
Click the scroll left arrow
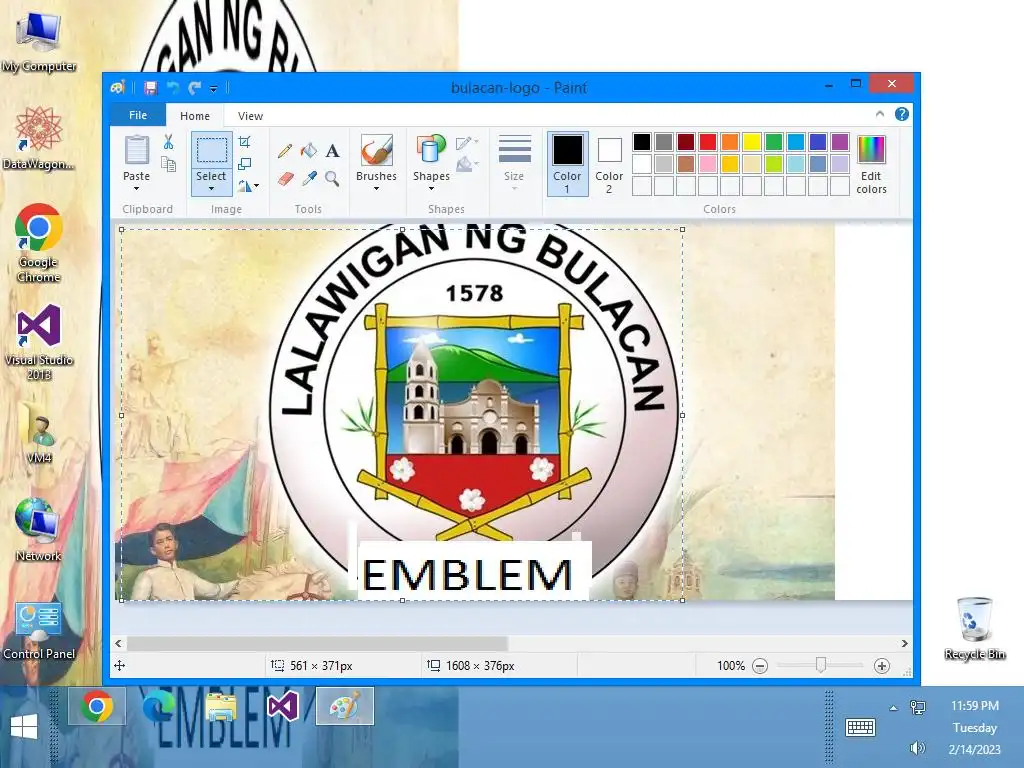tap(118, 644)
